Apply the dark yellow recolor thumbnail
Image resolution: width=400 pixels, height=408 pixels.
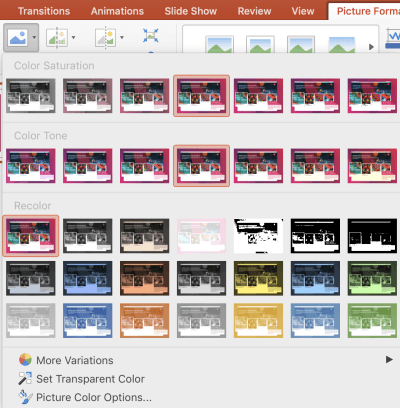coord(258,278)
